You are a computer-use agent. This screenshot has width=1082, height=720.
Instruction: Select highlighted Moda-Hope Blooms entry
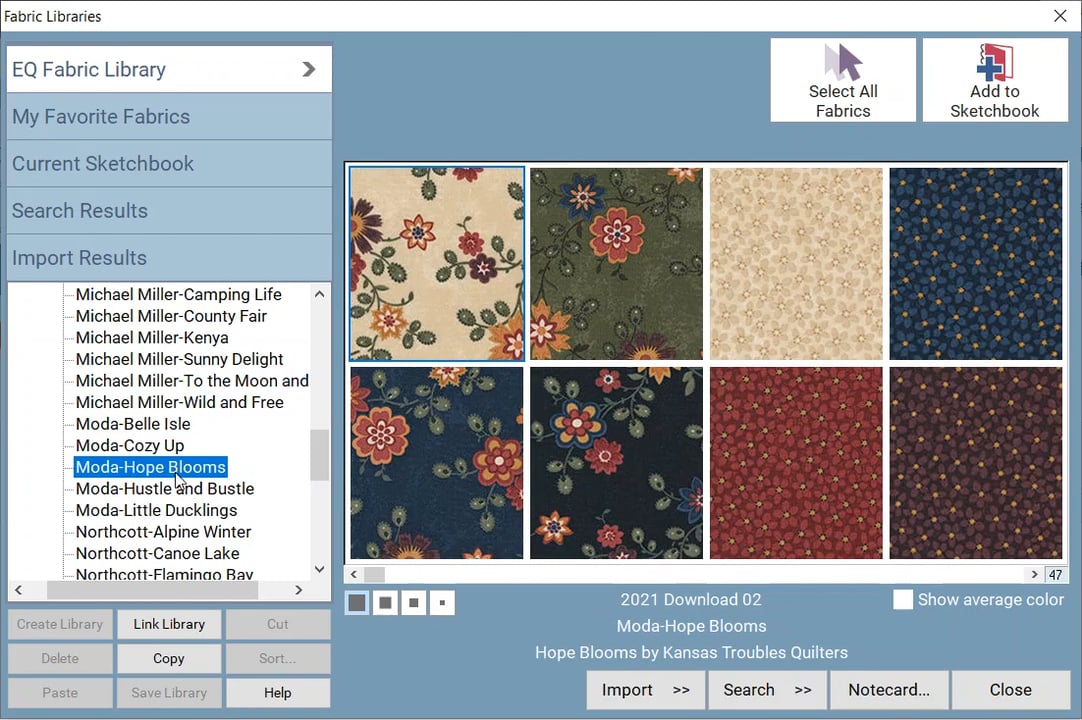[150, 467]
